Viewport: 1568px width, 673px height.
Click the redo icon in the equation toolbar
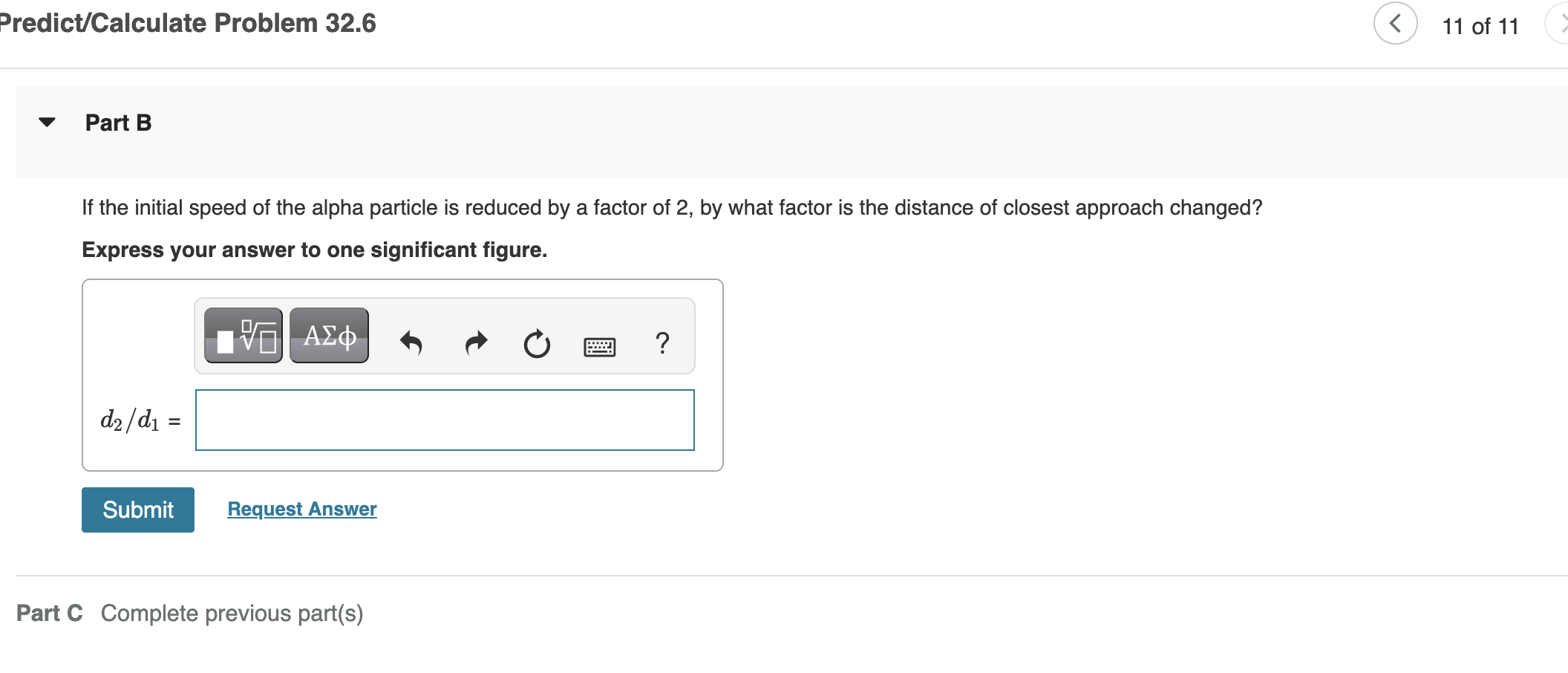(476, 342)
